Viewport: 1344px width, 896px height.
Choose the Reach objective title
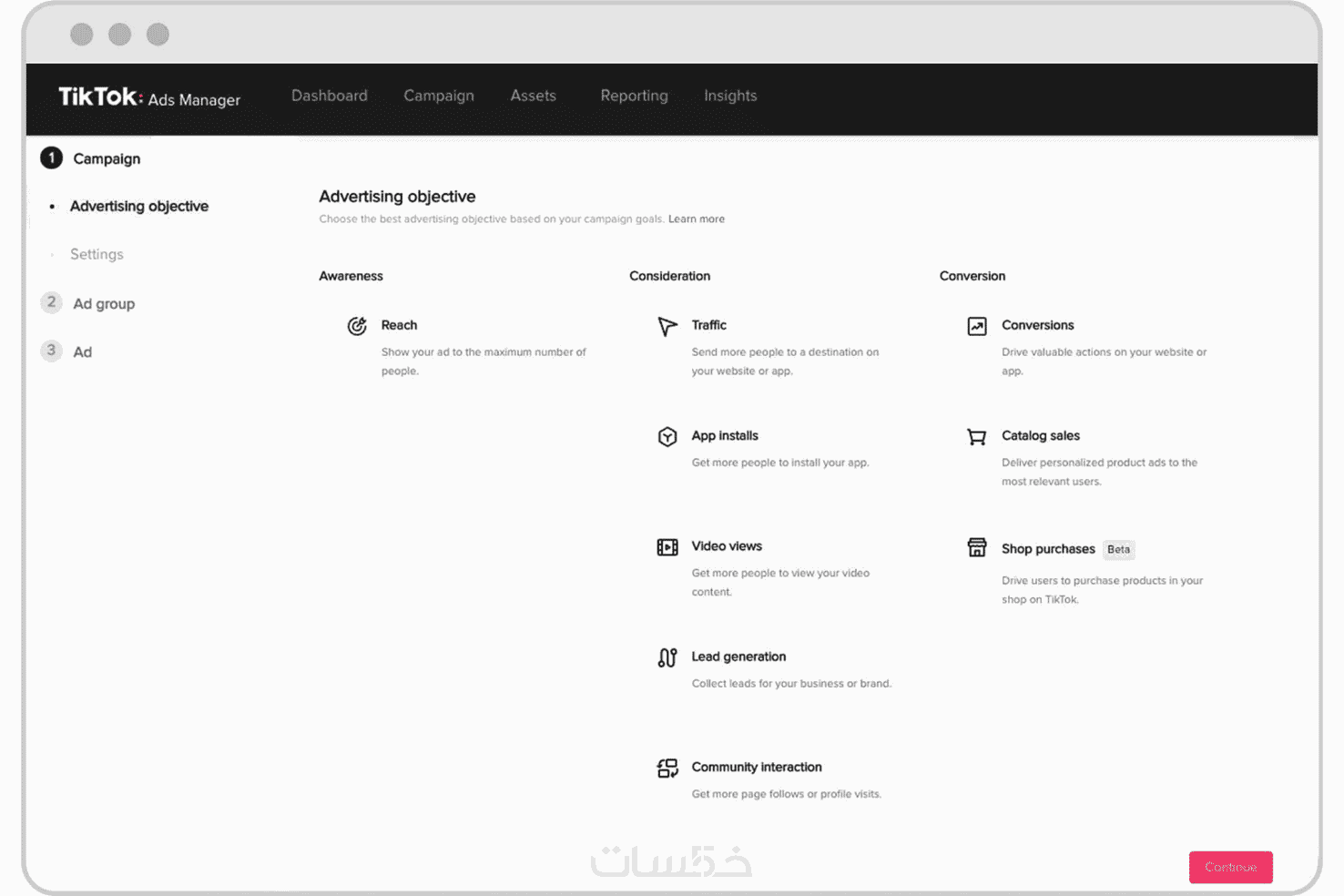pos(399,325)
